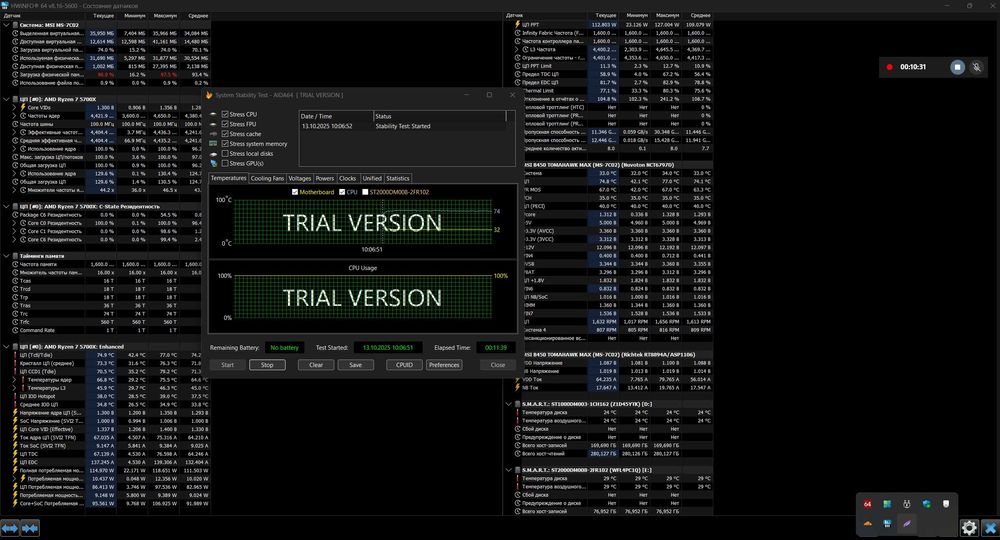Switch to Unified tab
The width and height of the screenshot is (1000, 540).
pyautogui.click(x=372, y=179)
